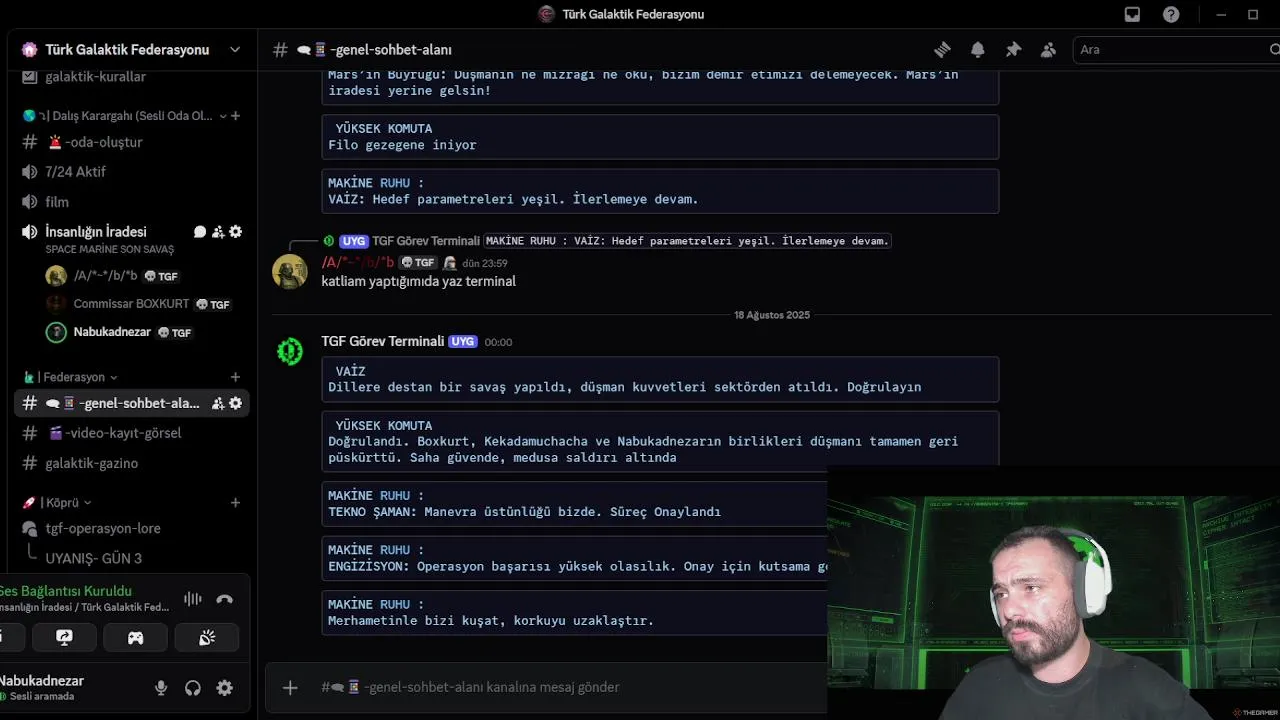Open the Türk Galaktik Federasyonu server dropdown

pyautogui.click(x=131, y=50)
